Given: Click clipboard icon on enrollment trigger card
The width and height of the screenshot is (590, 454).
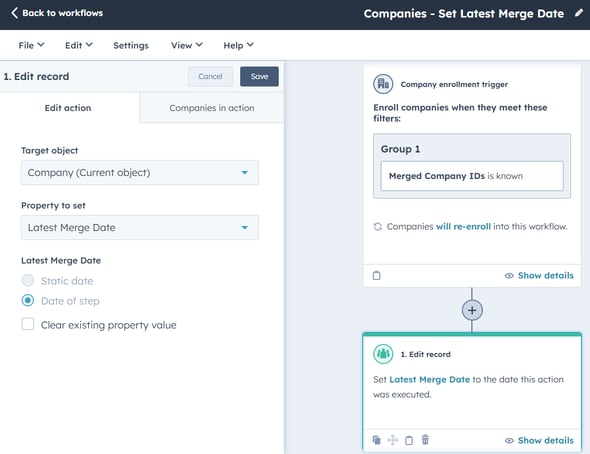Looking at the screenshot, I should [376, 275].
